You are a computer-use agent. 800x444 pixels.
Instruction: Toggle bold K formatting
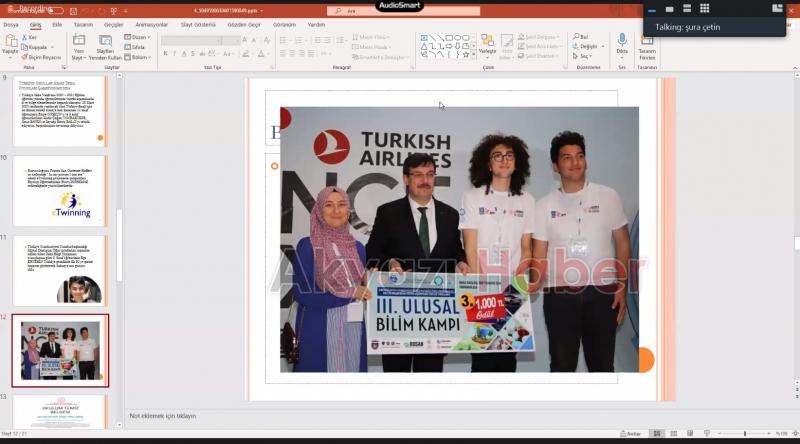pos(165,54)
